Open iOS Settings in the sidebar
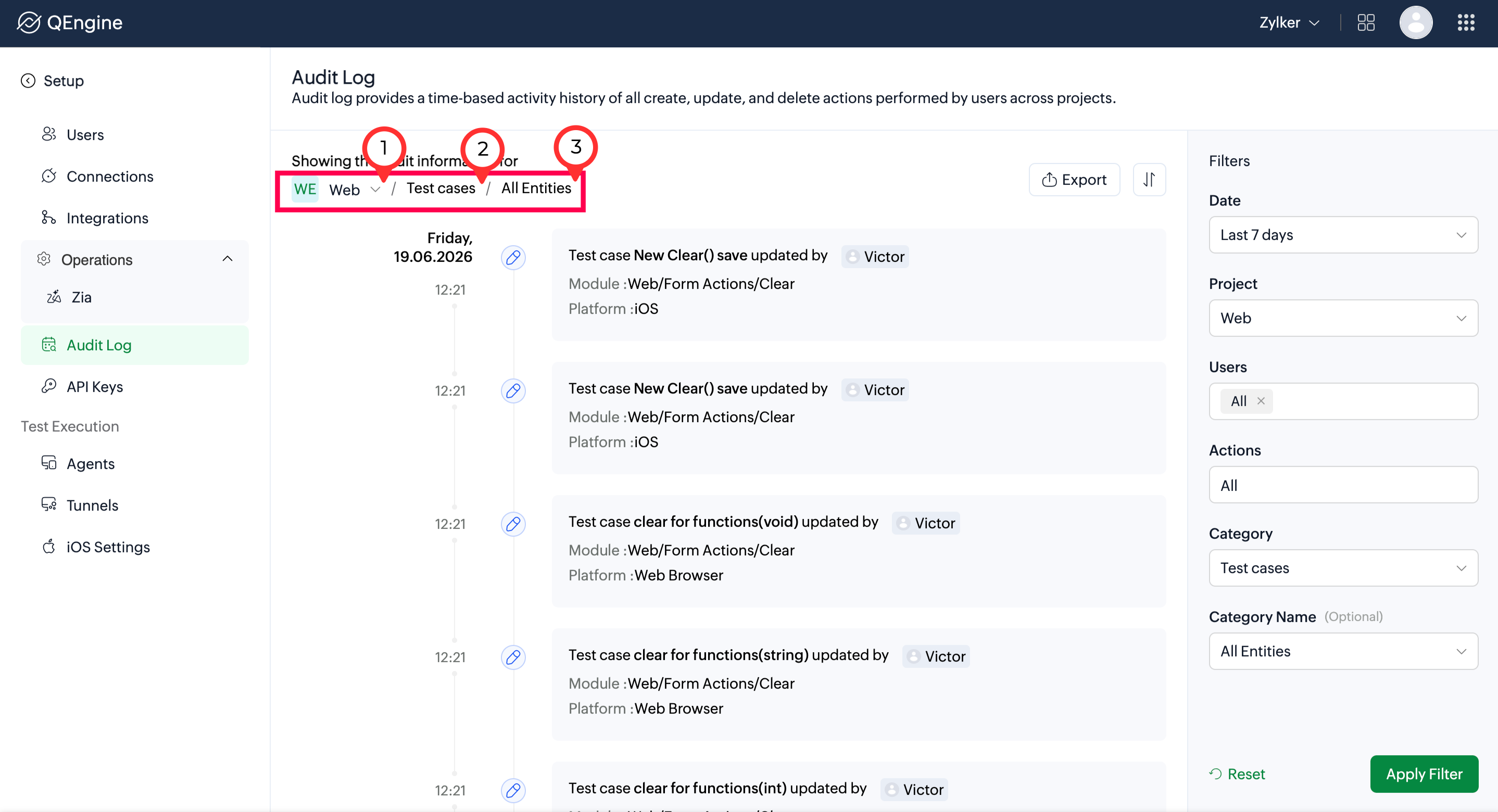1498x812 pixels. coord(108,547)
